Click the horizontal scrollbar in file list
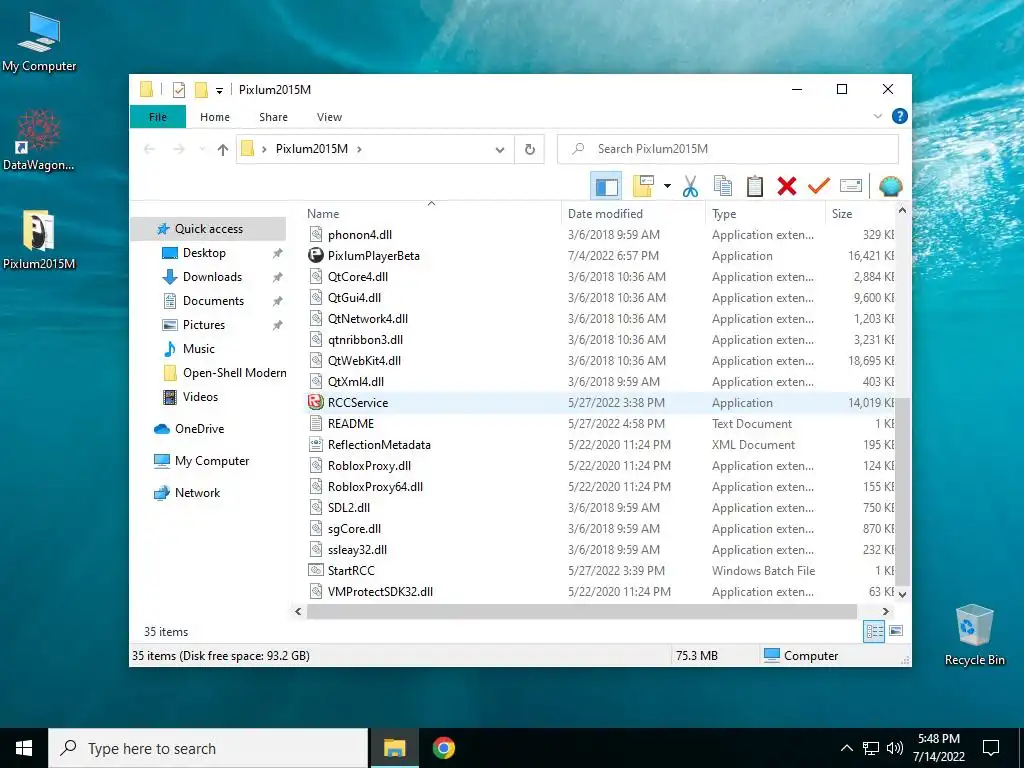This screenshot has width=1024, height=768. 581,611
